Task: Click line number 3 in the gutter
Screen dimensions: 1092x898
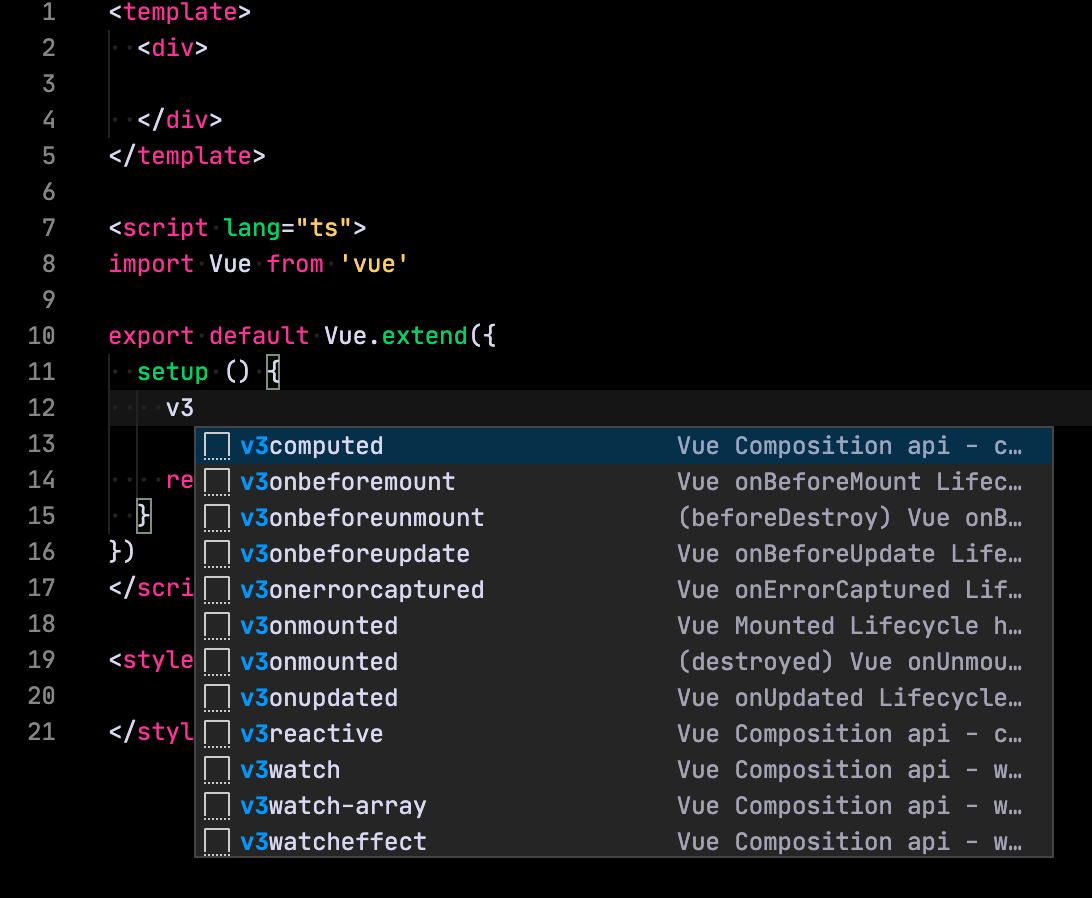Action: click(49, 84)
